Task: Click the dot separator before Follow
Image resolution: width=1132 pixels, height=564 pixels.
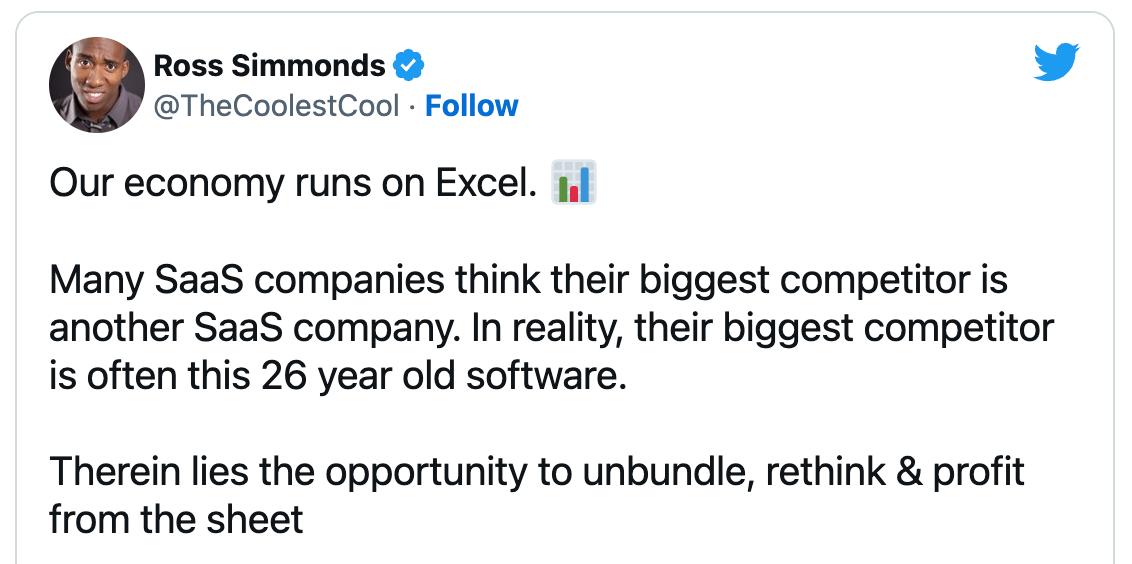Action: pos(412,107)
